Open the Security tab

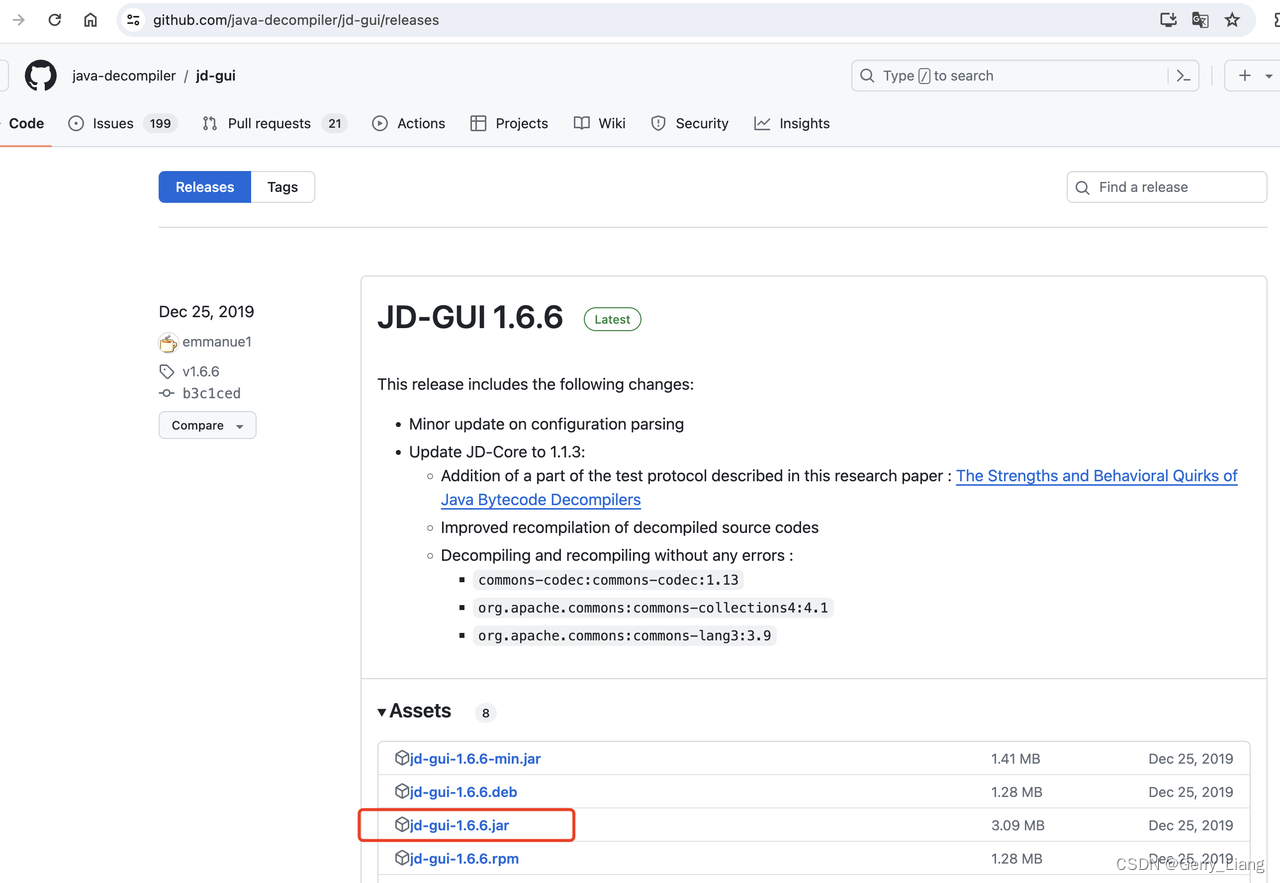[689, 123]
